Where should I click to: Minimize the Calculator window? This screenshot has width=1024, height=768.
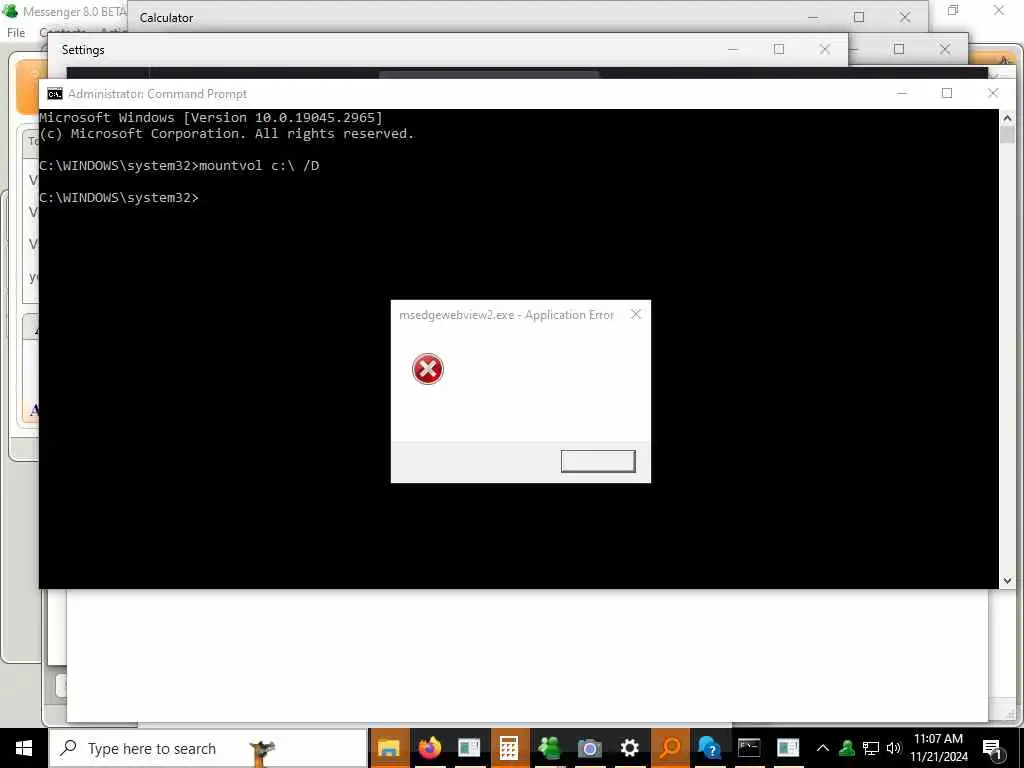(x=813, y=18)
